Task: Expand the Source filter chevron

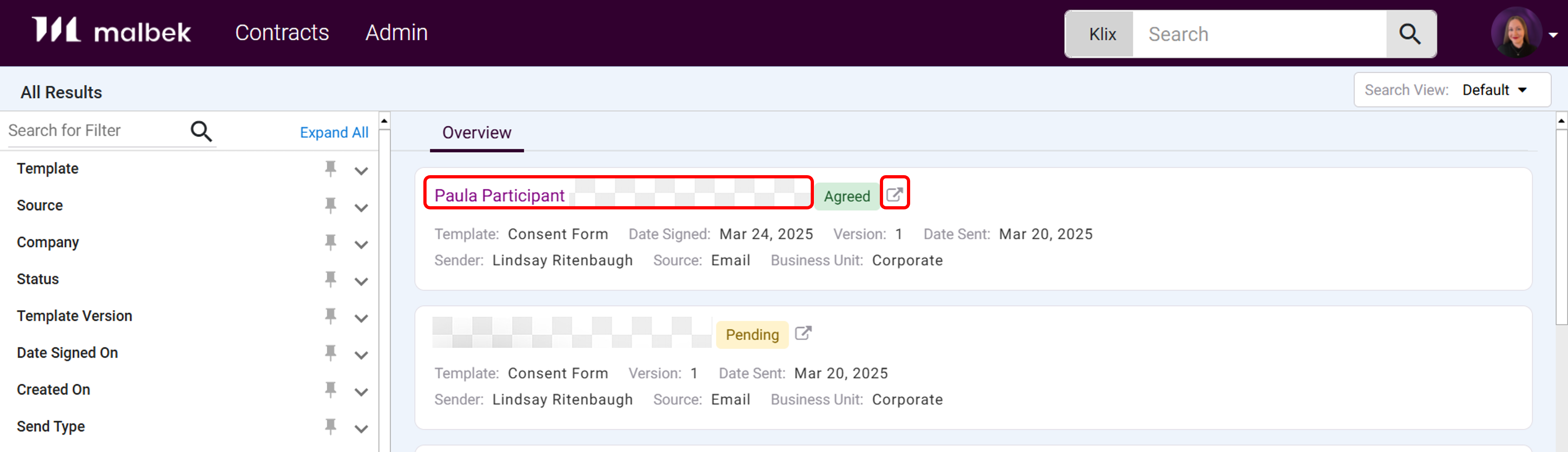Action: click(361, 208)
